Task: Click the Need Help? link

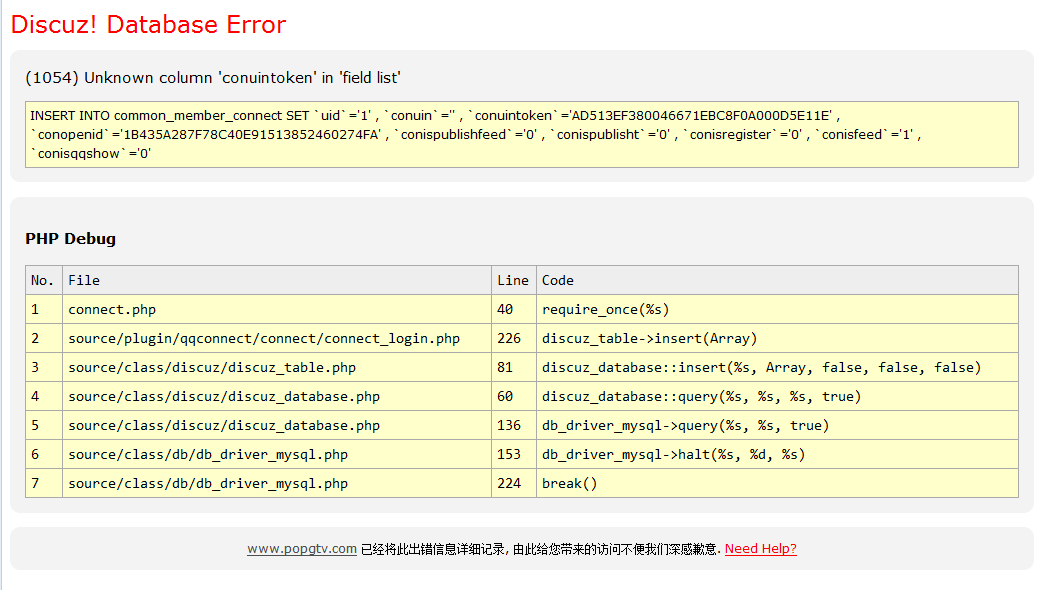Action: (x=761, y=549)
